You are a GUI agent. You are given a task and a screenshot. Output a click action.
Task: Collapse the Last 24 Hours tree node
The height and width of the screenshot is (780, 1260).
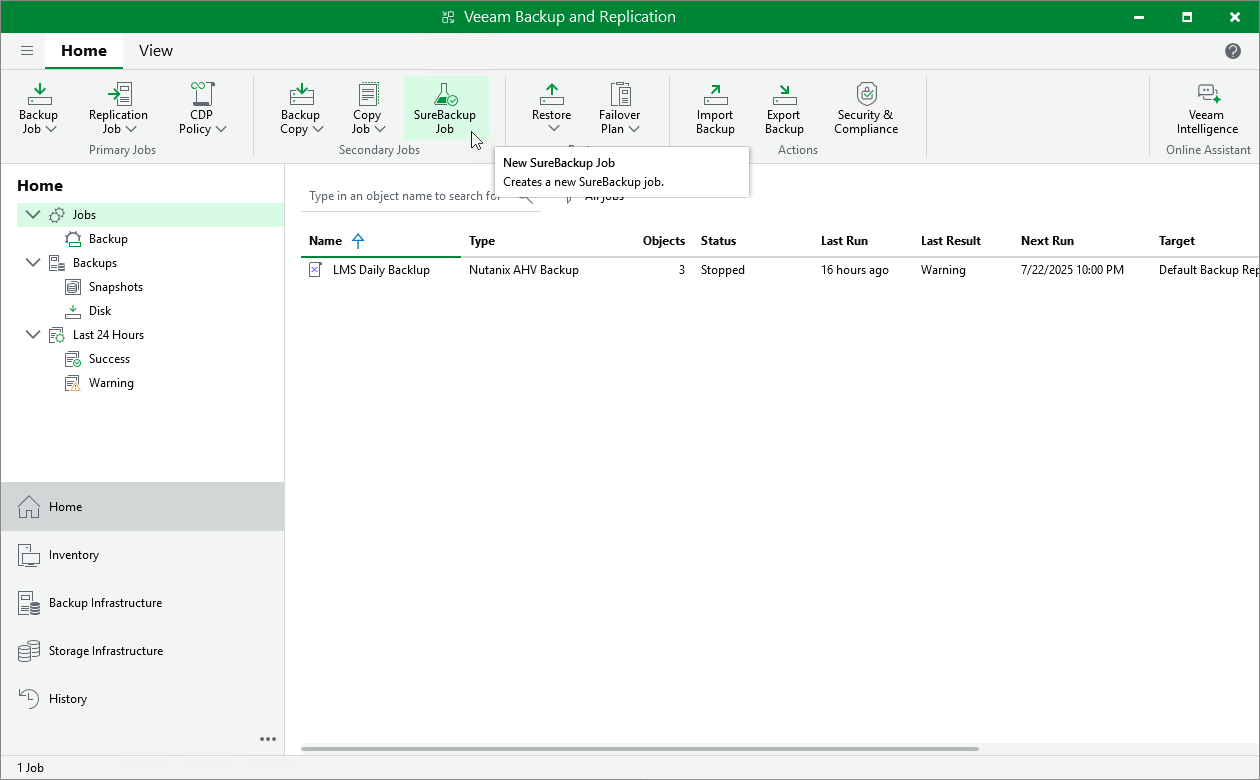[x=33, y=334]
